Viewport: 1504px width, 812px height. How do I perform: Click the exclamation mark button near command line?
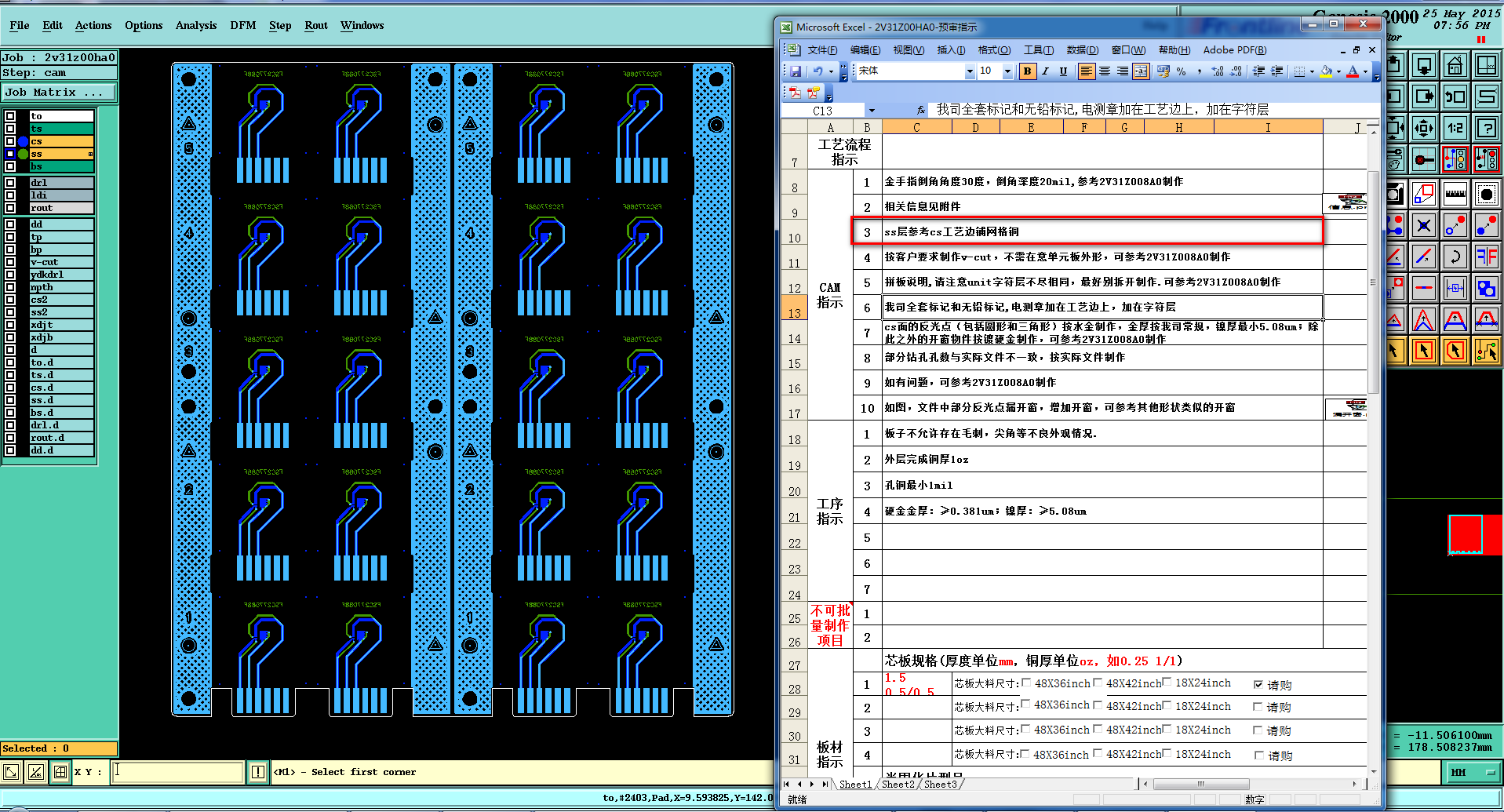[x=257, y=772]
